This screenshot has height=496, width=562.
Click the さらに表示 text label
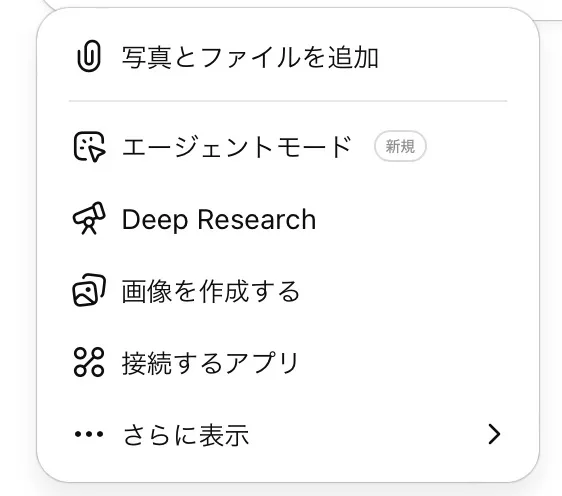186,435
